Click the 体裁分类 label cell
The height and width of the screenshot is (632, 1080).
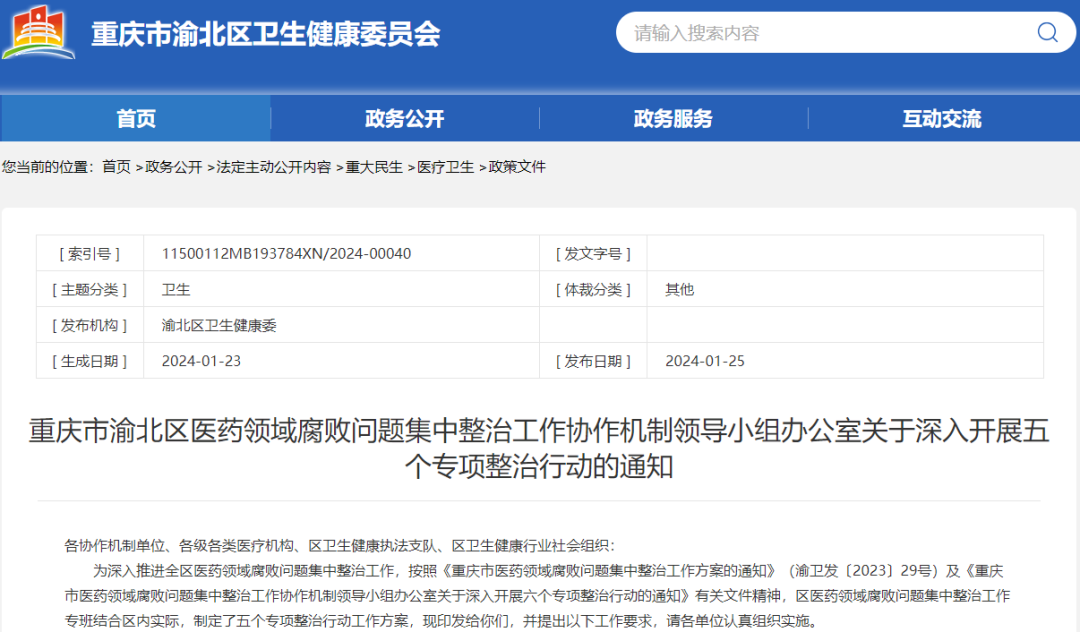[593, 289]
